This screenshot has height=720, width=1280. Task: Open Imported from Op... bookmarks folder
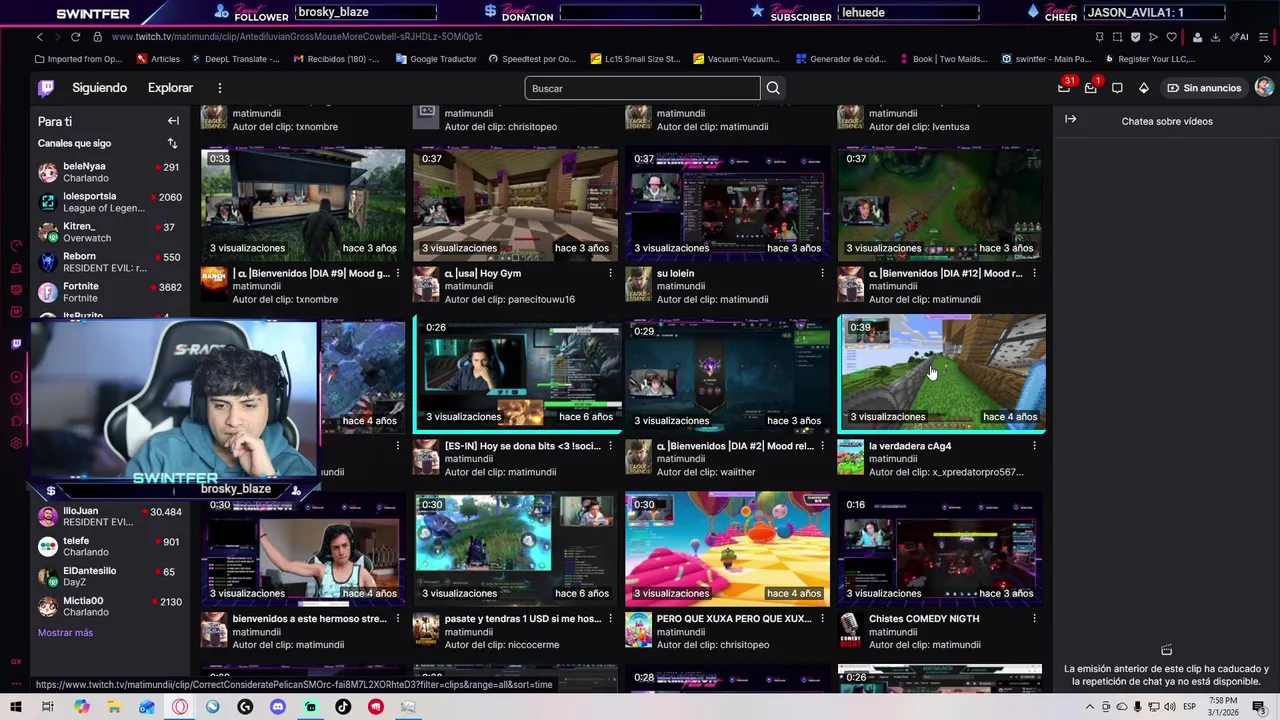point(79,59)
